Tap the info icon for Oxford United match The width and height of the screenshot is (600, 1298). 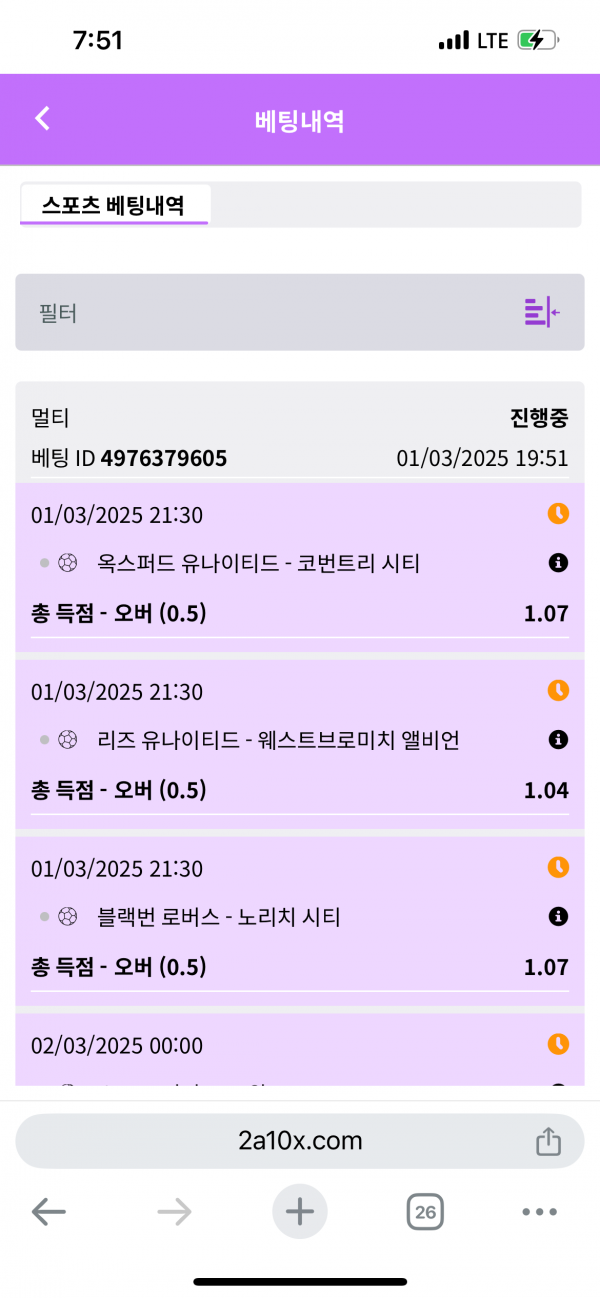click(x=559, y=563)
